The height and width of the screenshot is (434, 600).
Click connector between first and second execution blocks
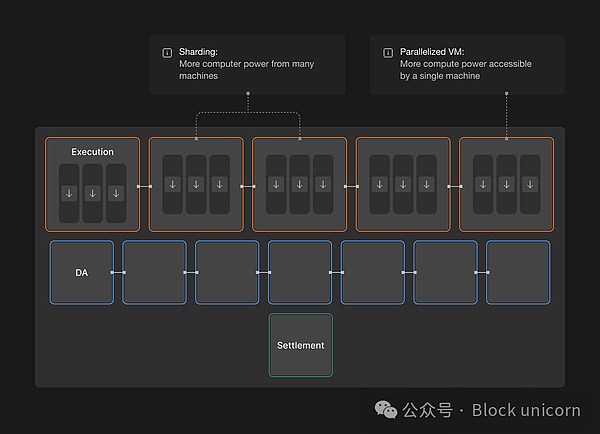[x=143, y=185]
